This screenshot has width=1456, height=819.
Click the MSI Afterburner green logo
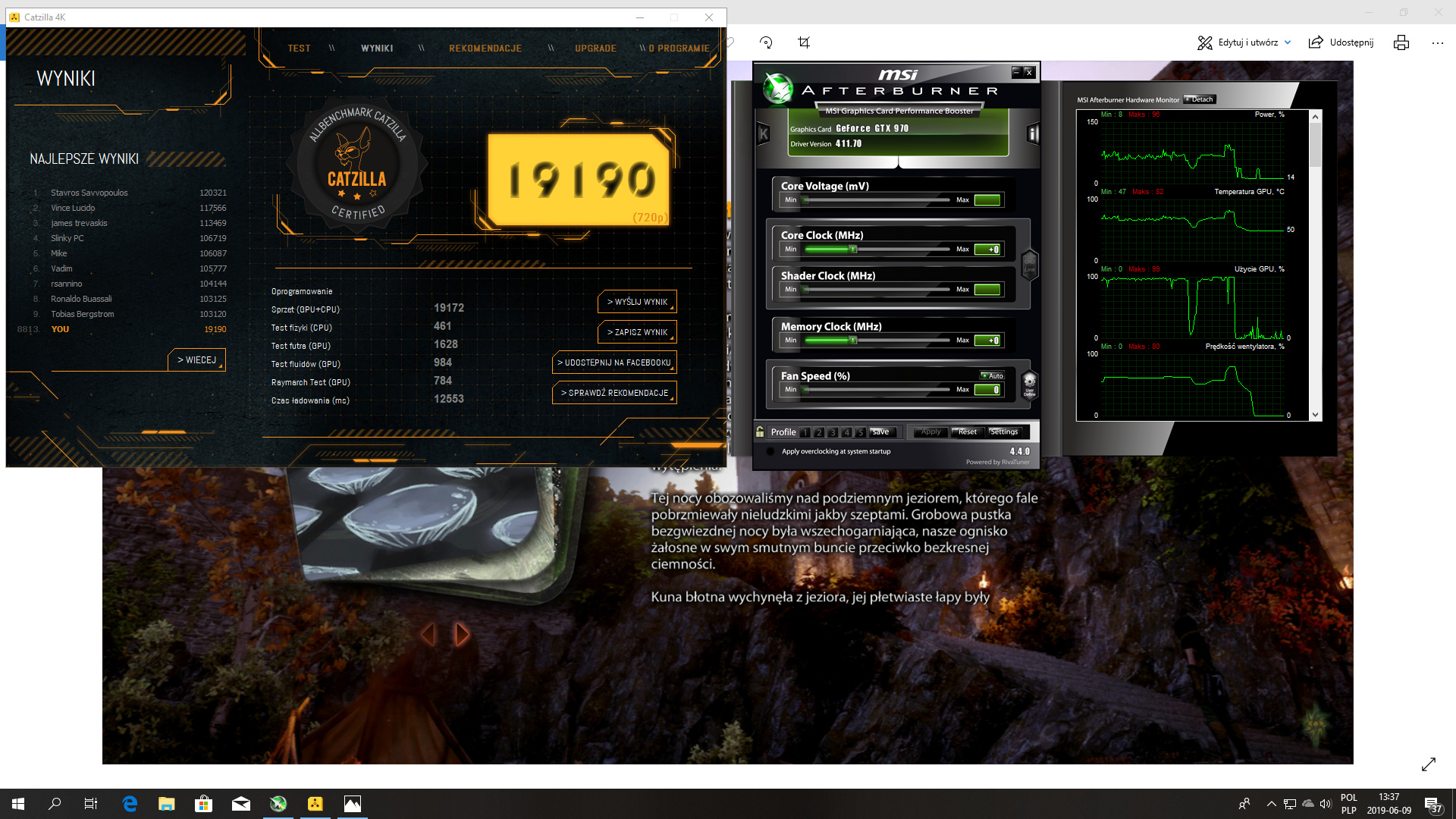tap(777, 89)
